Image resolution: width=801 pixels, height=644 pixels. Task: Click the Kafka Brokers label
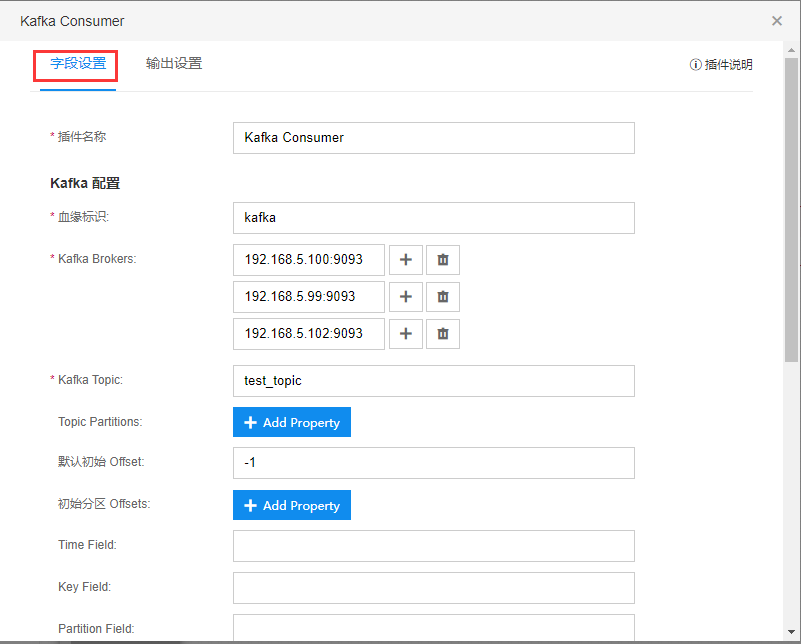click(97, 259)
